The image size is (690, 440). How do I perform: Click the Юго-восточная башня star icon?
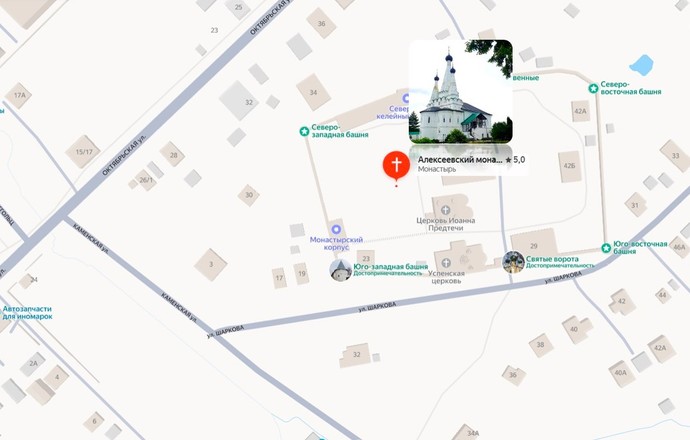[606, 248]
